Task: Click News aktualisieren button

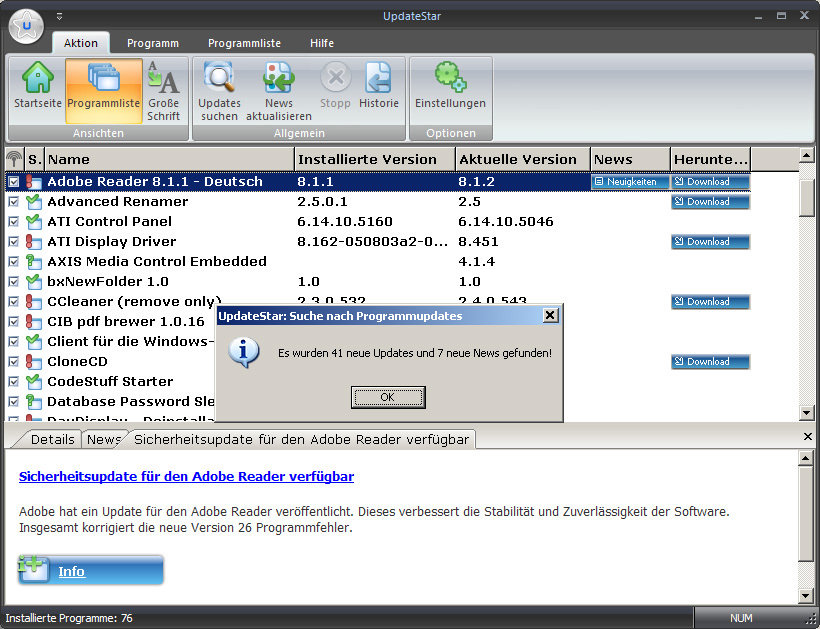Action: tap(279, 90)
